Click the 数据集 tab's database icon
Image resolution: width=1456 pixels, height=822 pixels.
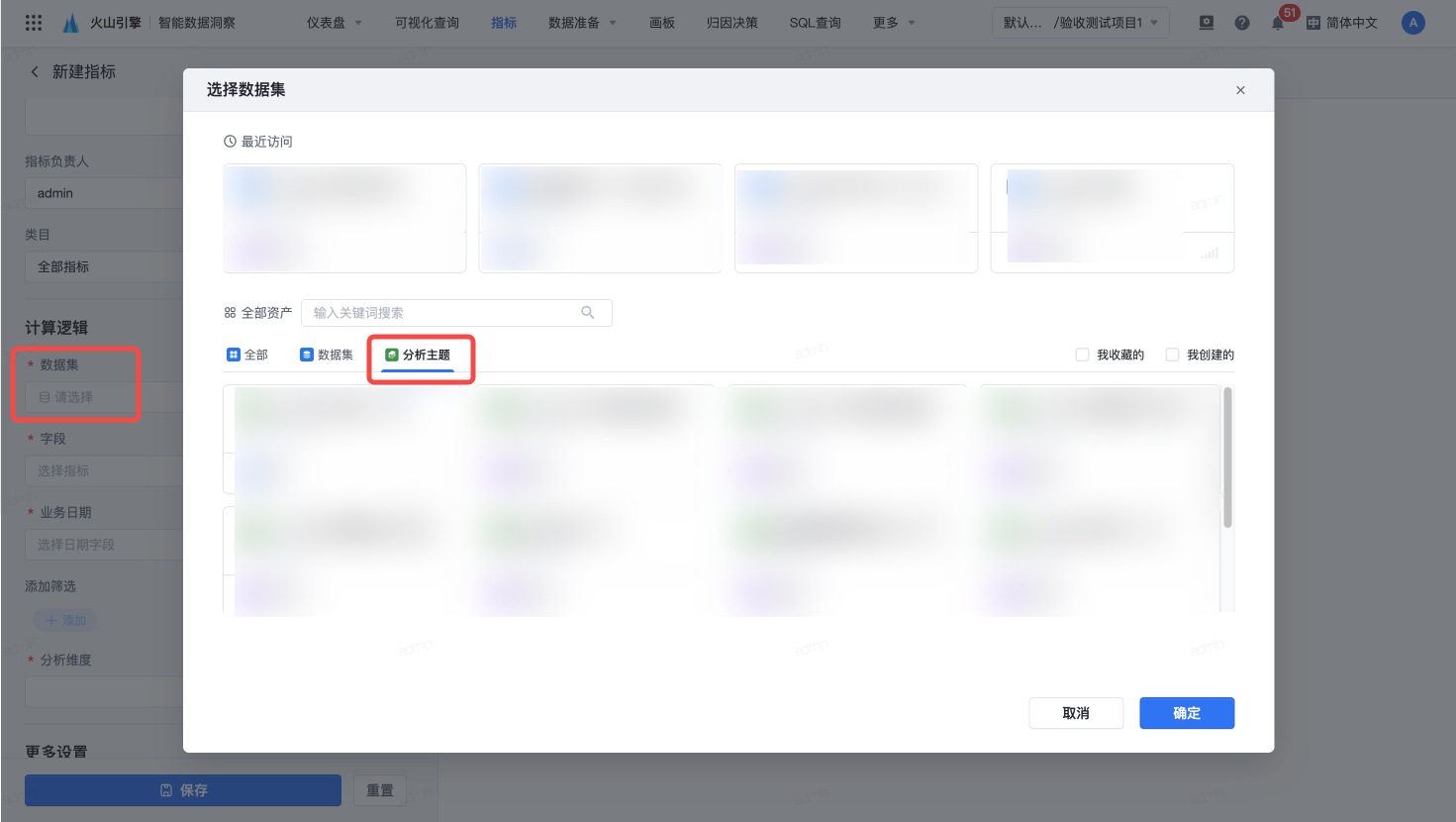pos(307,355)
